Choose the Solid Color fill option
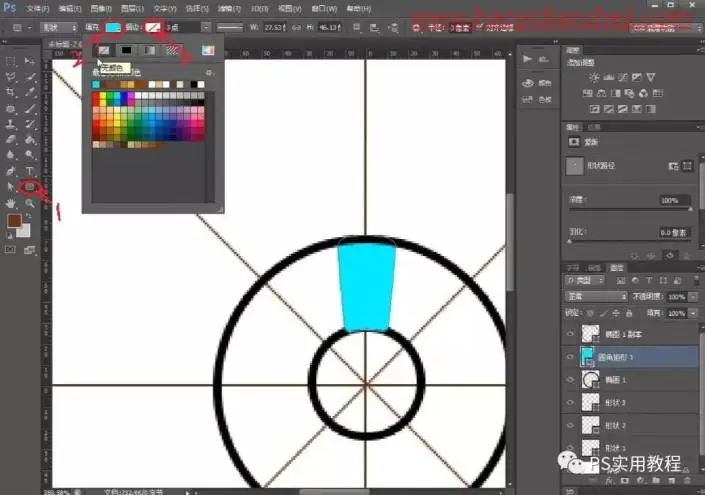The width and height of the screenshot is (705, 495). click(x=126, y=50)
